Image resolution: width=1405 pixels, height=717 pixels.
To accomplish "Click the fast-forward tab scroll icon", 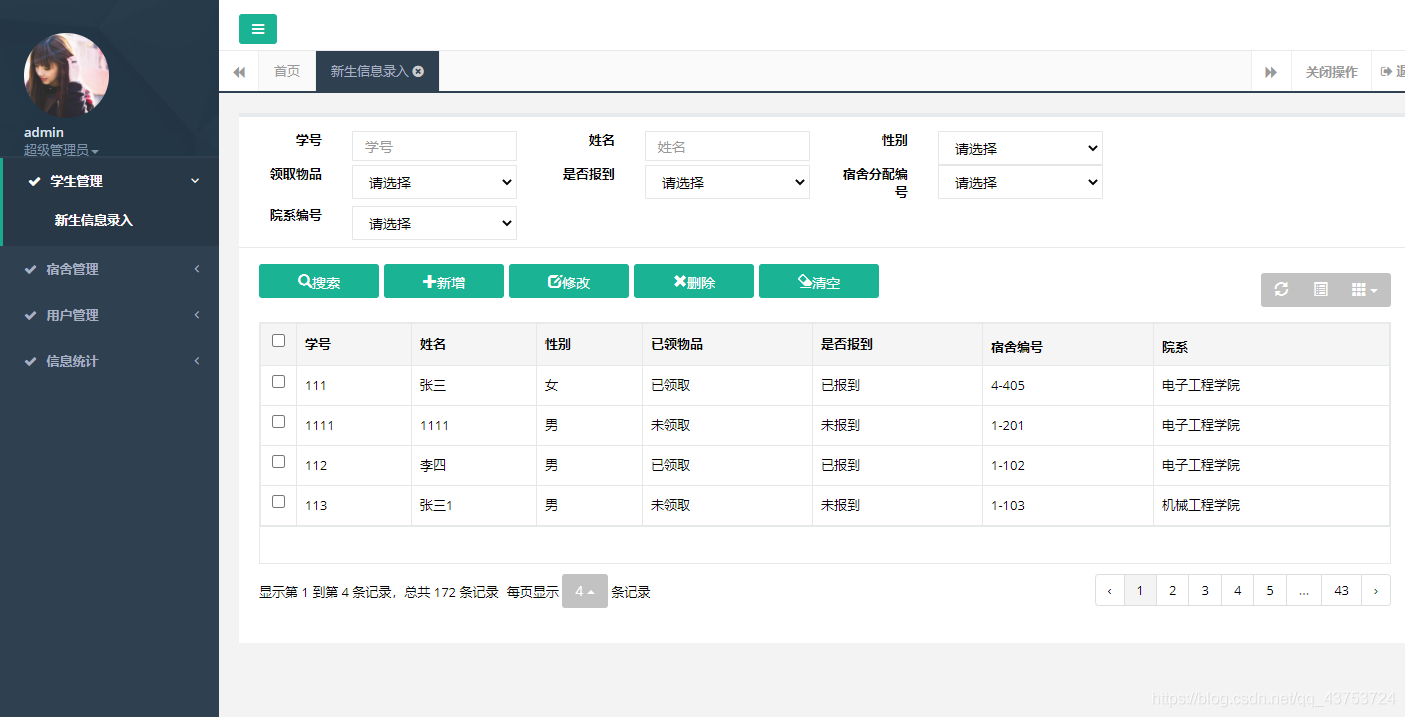I will 1271,70.
